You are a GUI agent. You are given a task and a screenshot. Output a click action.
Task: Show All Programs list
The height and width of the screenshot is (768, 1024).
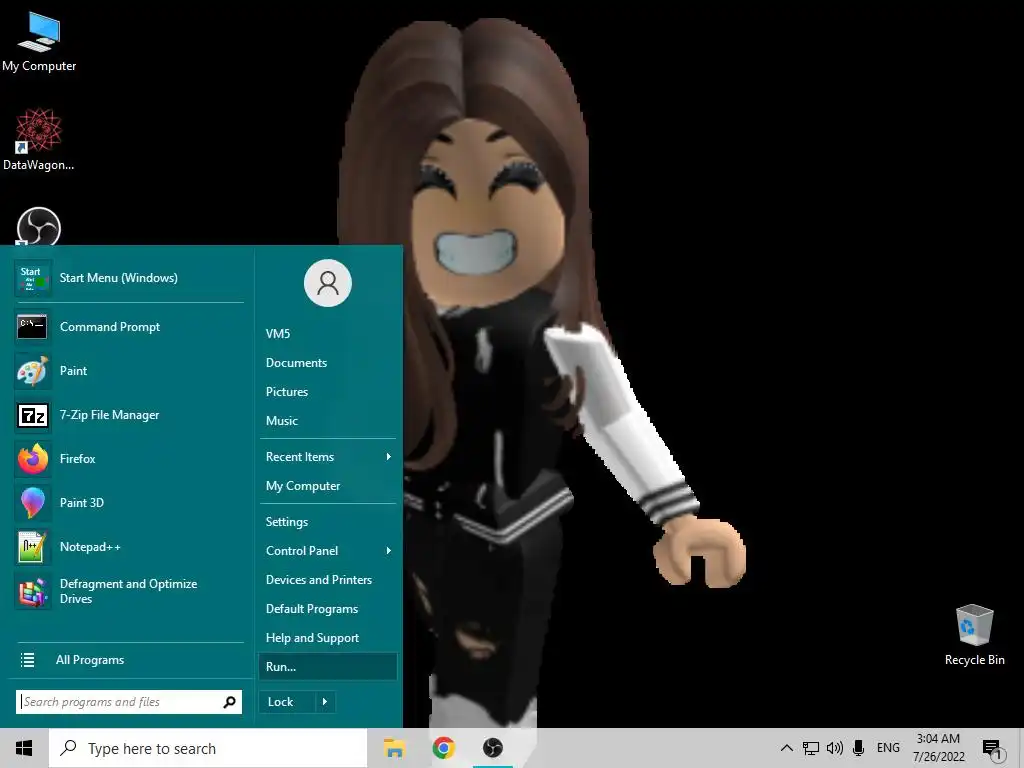tap(129, 660)
